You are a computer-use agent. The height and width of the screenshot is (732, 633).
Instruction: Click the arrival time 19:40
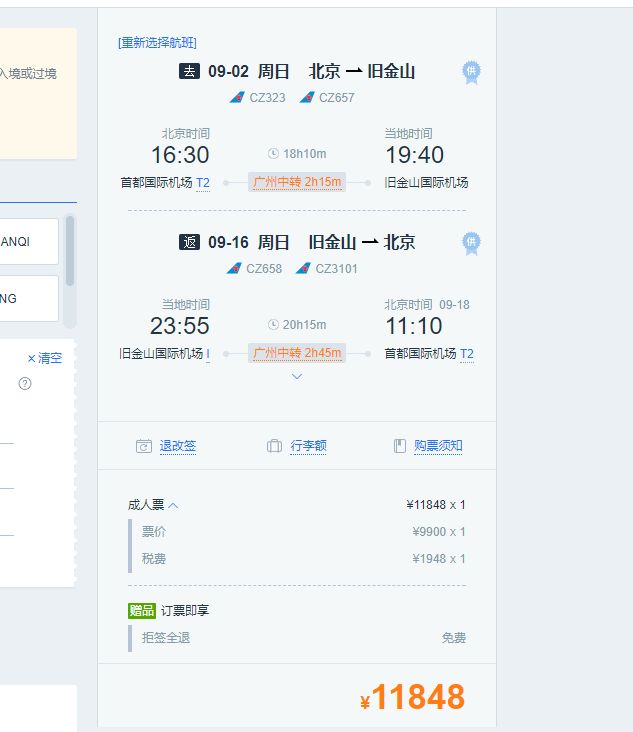tap(415, 155)
